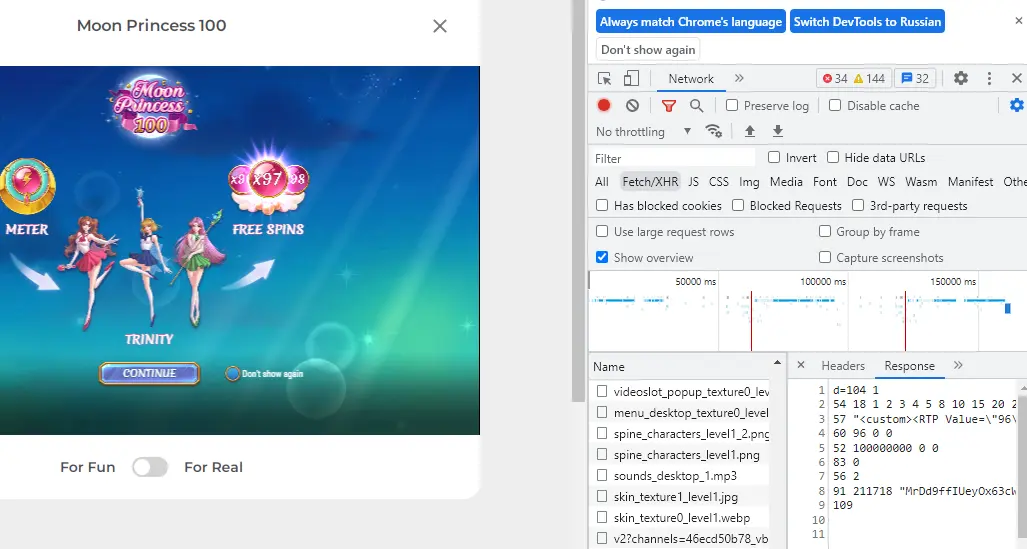Stop recording network log red button
This screenshot has height=549, width=1027.
604,105
